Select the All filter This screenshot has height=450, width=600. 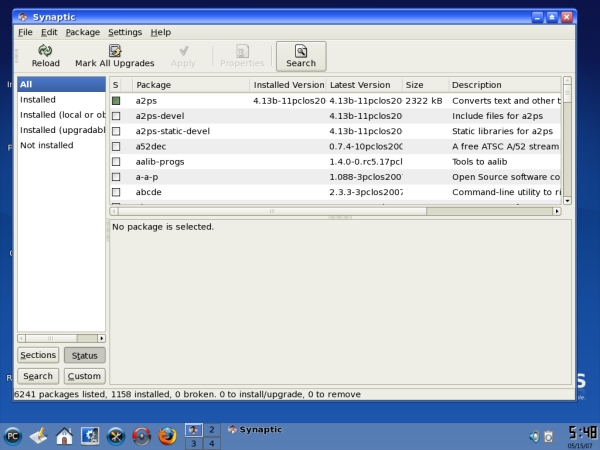pyautogui.click(x=61, y=84)
